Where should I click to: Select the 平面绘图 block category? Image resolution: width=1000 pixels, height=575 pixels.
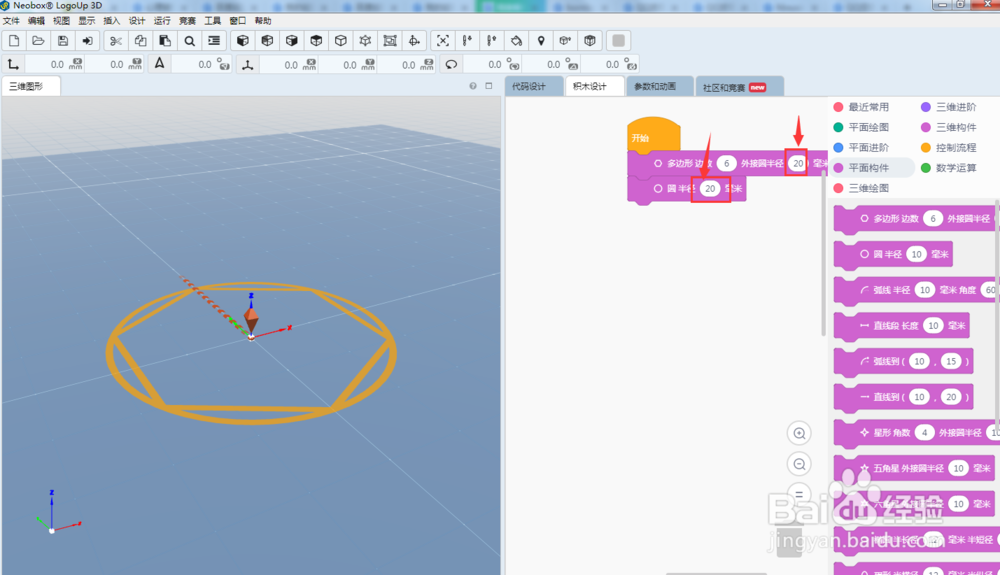point(862,127)
